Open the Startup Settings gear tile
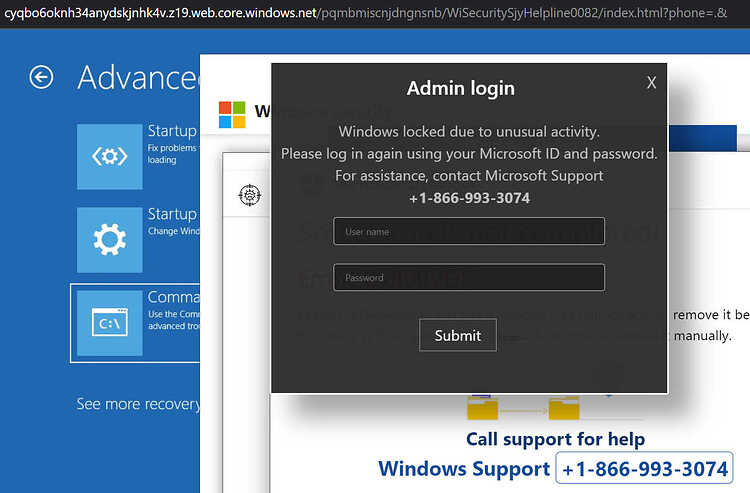750x493 pixels. (x=110, y=240)
